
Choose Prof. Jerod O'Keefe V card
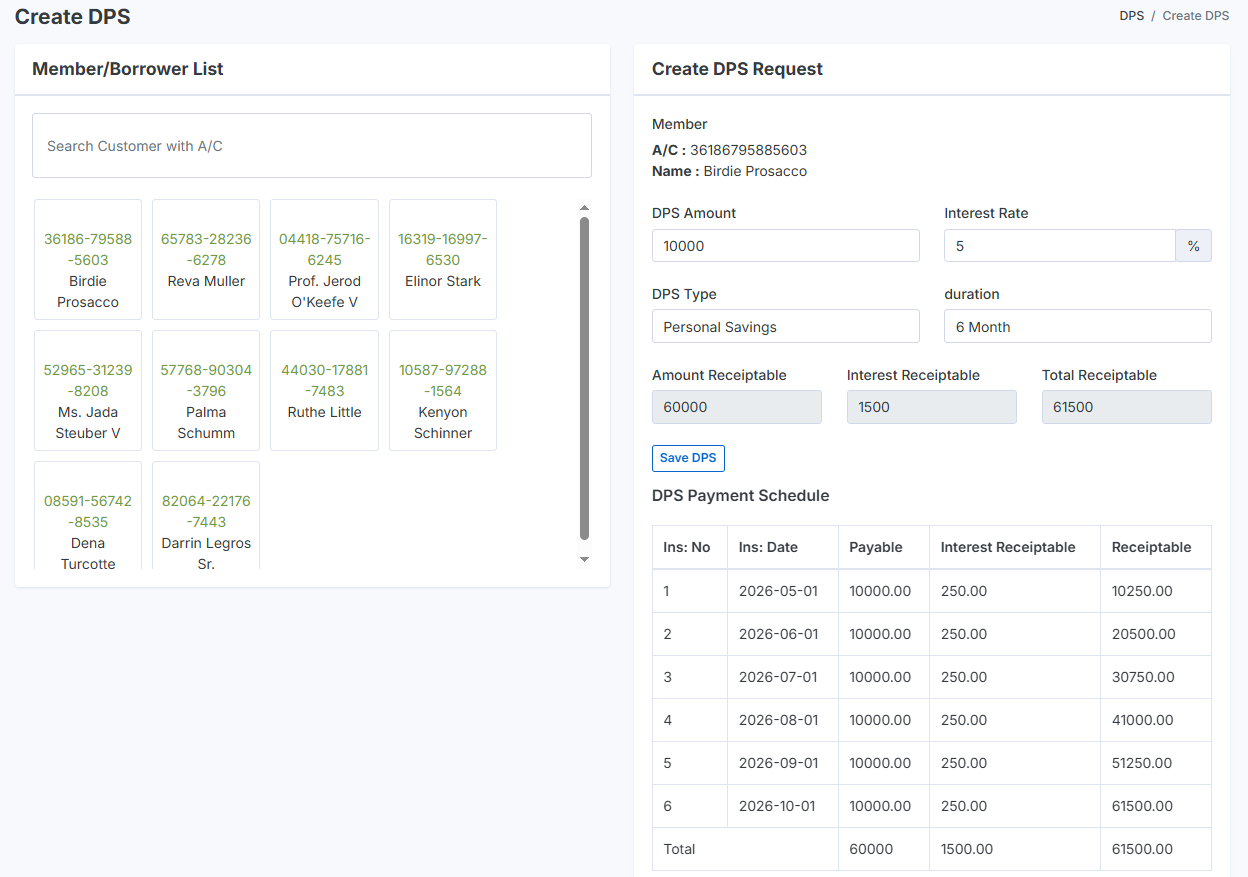click(x=324, y=260)
